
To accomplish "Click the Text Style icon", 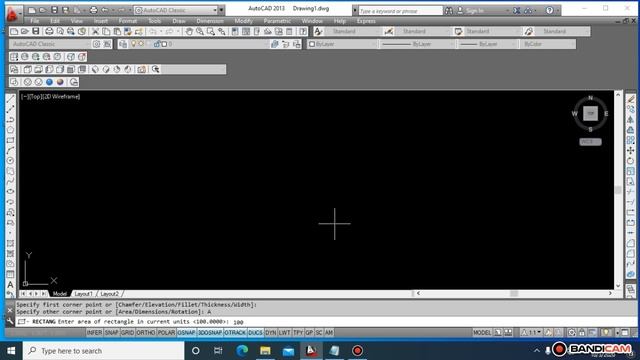I will pyautogui.click(x=318, y=31).
